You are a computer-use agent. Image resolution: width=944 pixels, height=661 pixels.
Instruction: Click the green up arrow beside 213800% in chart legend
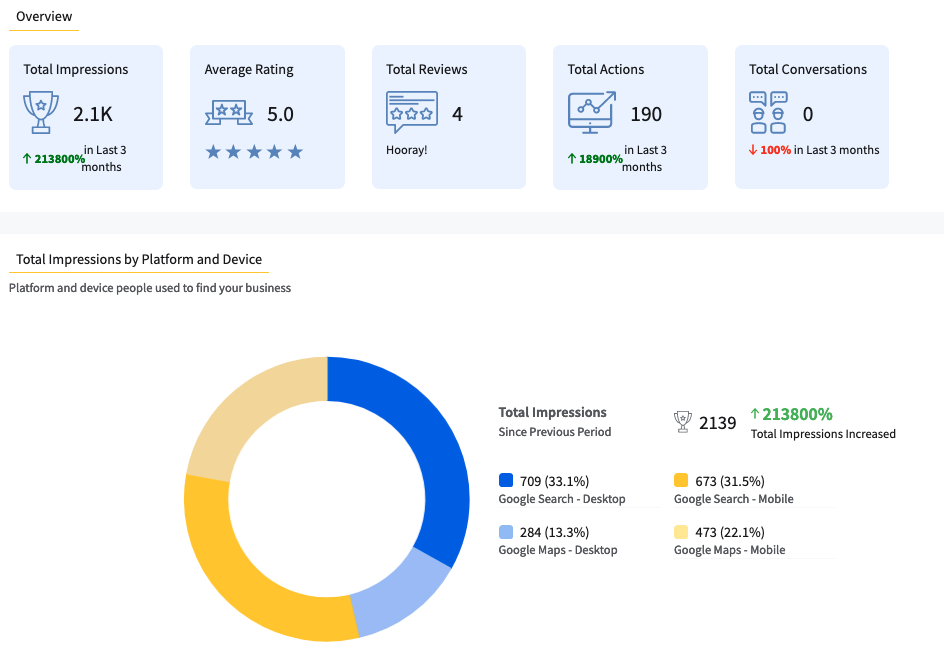click(x=755, y=414)
